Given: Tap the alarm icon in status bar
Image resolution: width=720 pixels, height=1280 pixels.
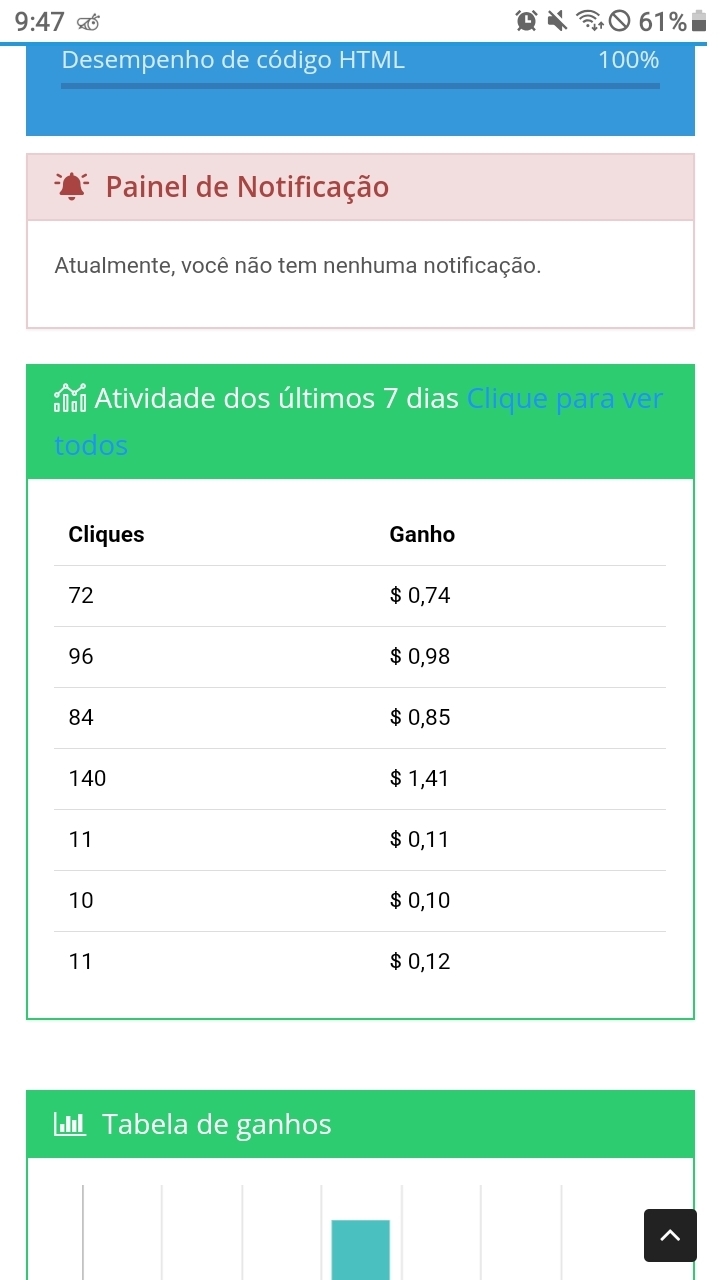Looking at the screenshot, I should (x=527, y=21).
